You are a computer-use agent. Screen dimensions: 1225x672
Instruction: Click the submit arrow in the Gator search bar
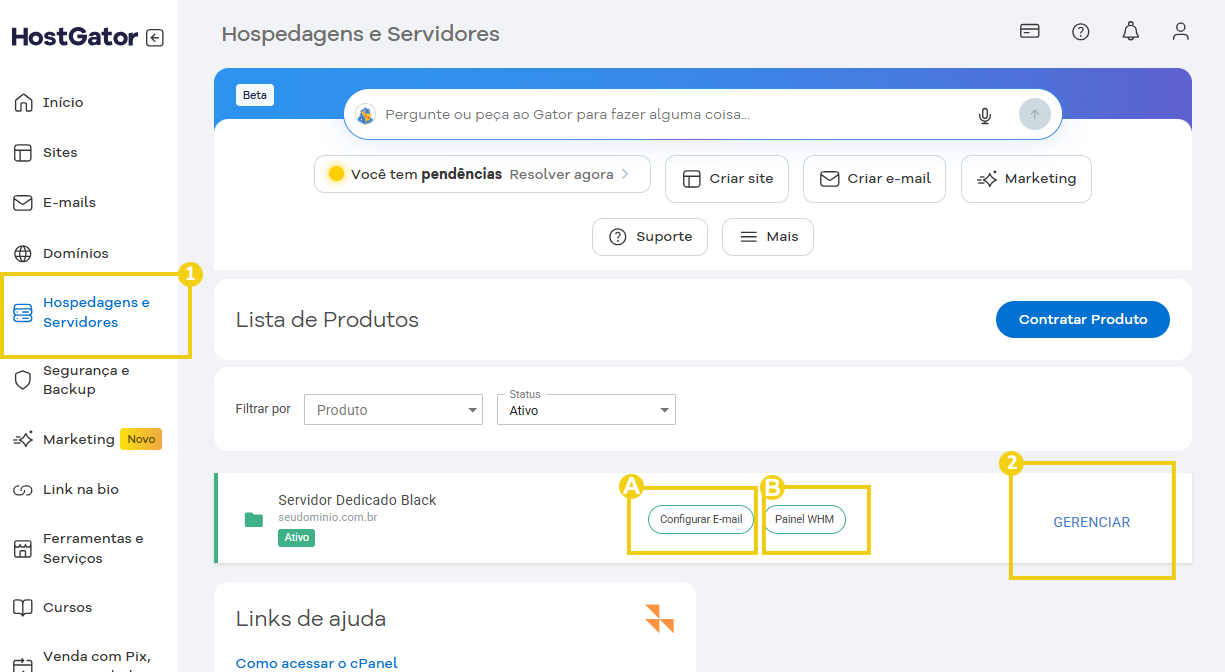click(1034, 114)
